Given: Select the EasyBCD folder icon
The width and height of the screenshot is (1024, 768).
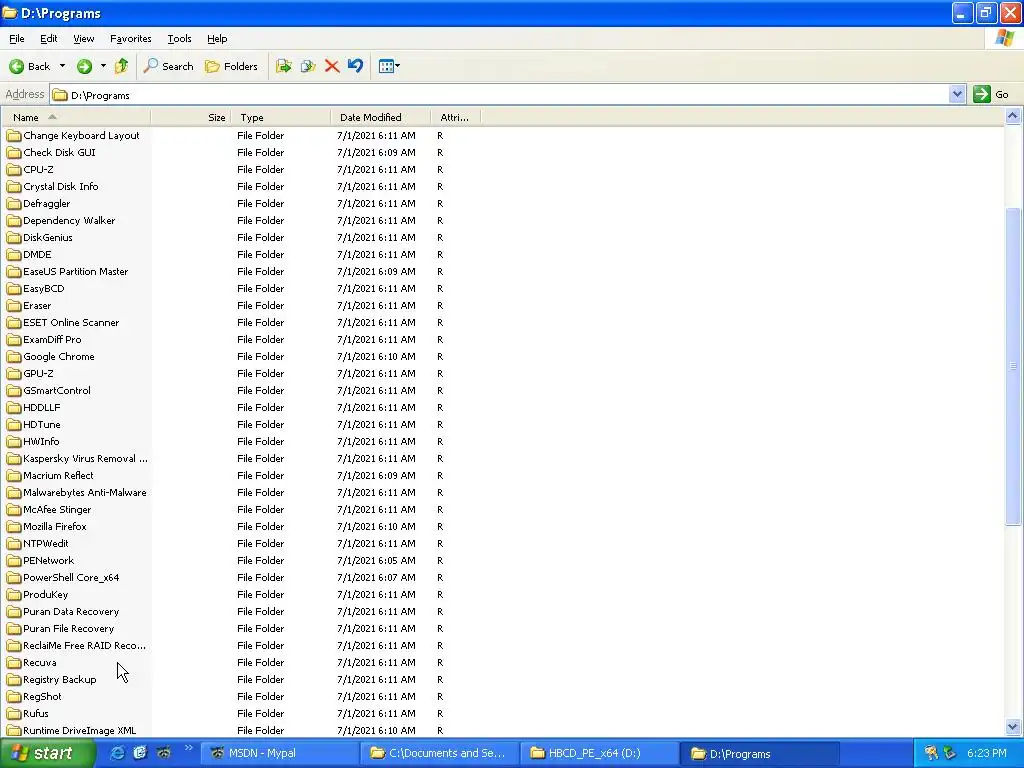Looking at the screenshot, I should (14, 289).
